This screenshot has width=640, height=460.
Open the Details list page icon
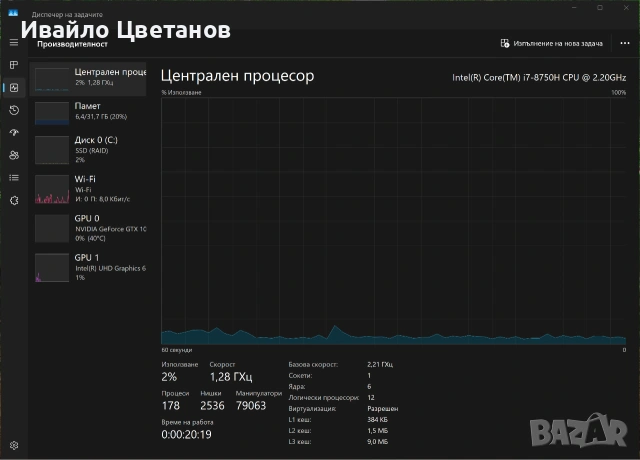[14, 177]
